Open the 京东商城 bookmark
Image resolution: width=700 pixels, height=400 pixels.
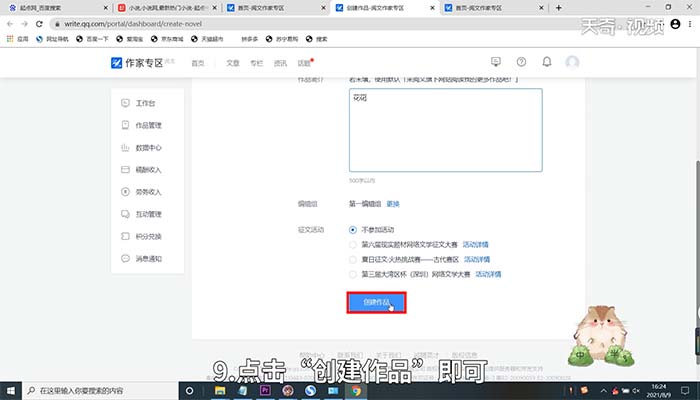coord(167,39)
